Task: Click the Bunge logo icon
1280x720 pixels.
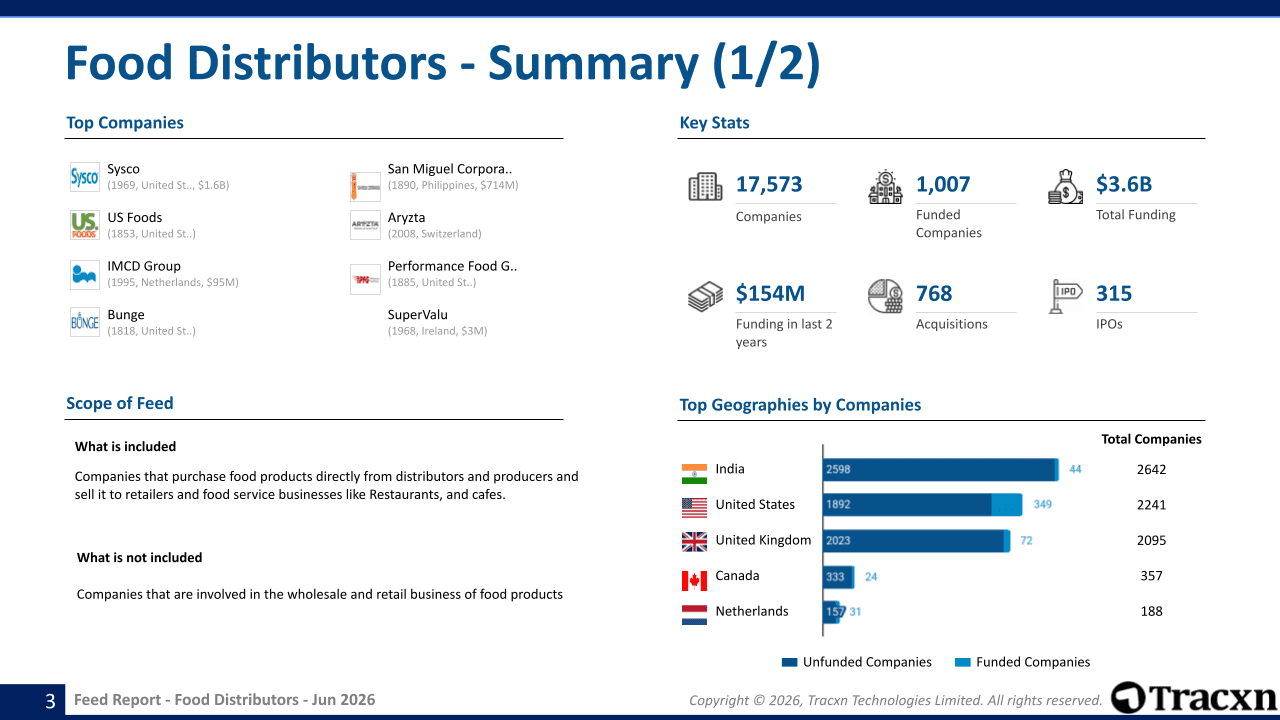Action: tap(85, 322)
